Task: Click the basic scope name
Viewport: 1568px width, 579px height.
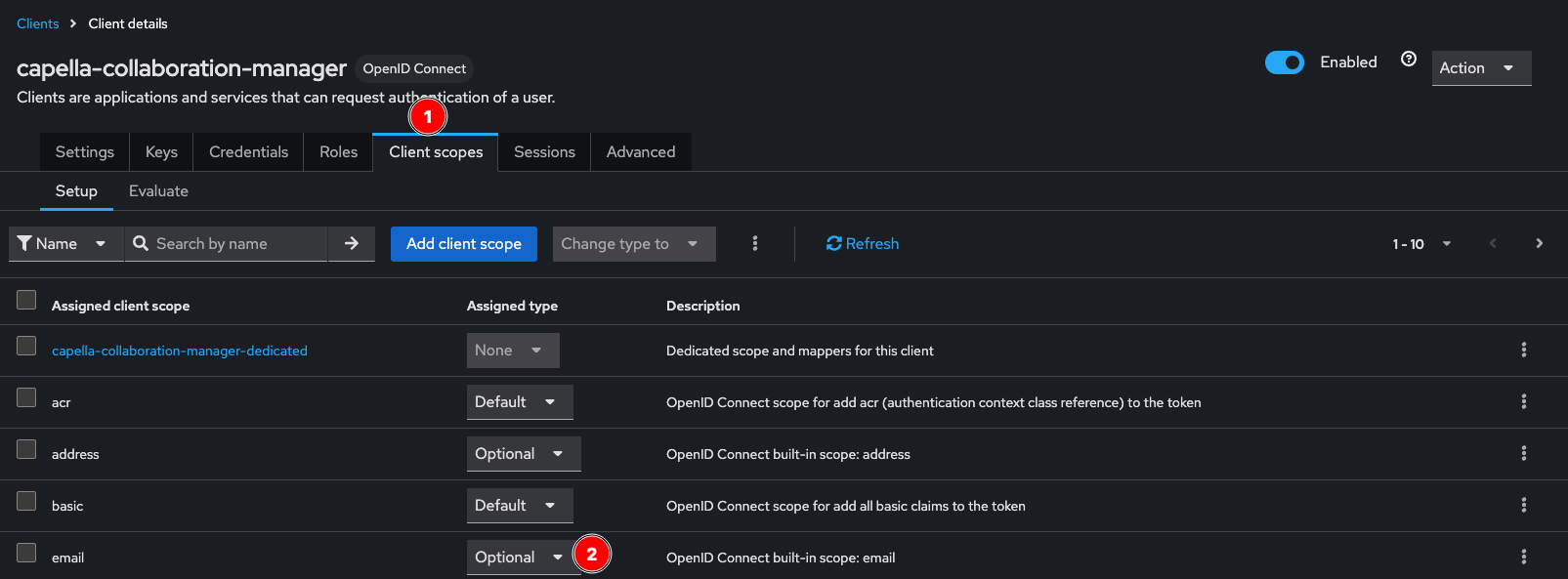Action: [67, 506]
